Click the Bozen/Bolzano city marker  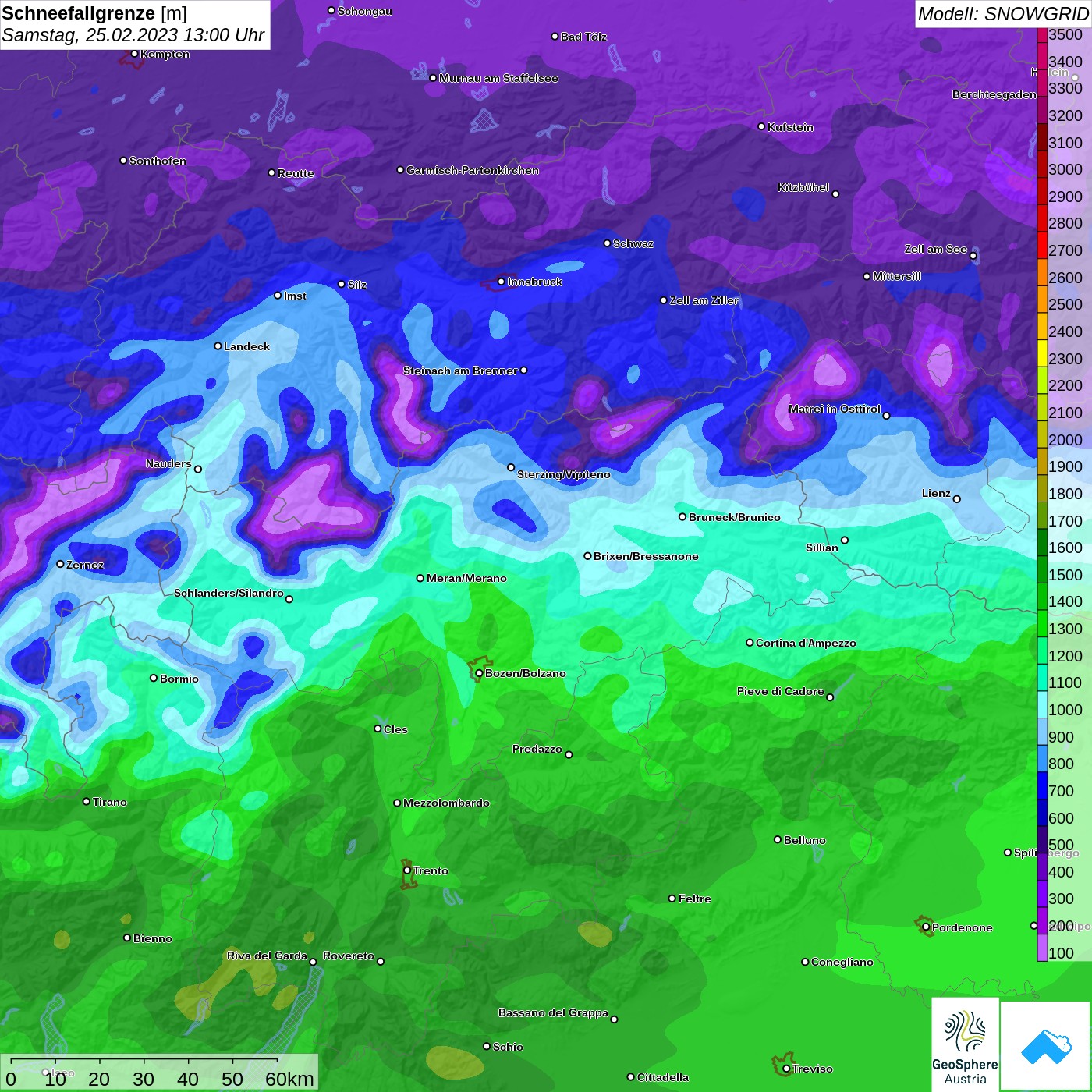click(479, 673)
